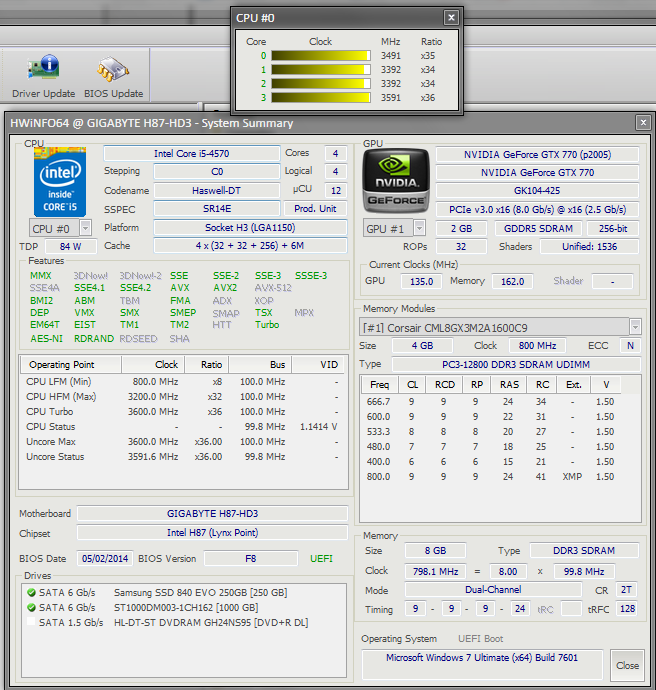Click the Clock column header in operating table
656x690 pixels.
click(x=153, y=364)
